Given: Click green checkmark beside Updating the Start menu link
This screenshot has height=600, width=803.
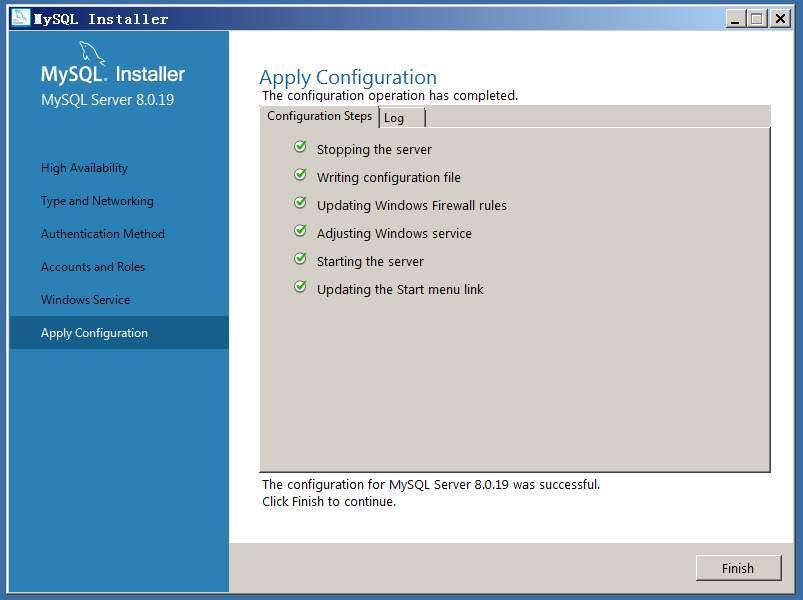Looking at the screenshot, I should point(301,287).
